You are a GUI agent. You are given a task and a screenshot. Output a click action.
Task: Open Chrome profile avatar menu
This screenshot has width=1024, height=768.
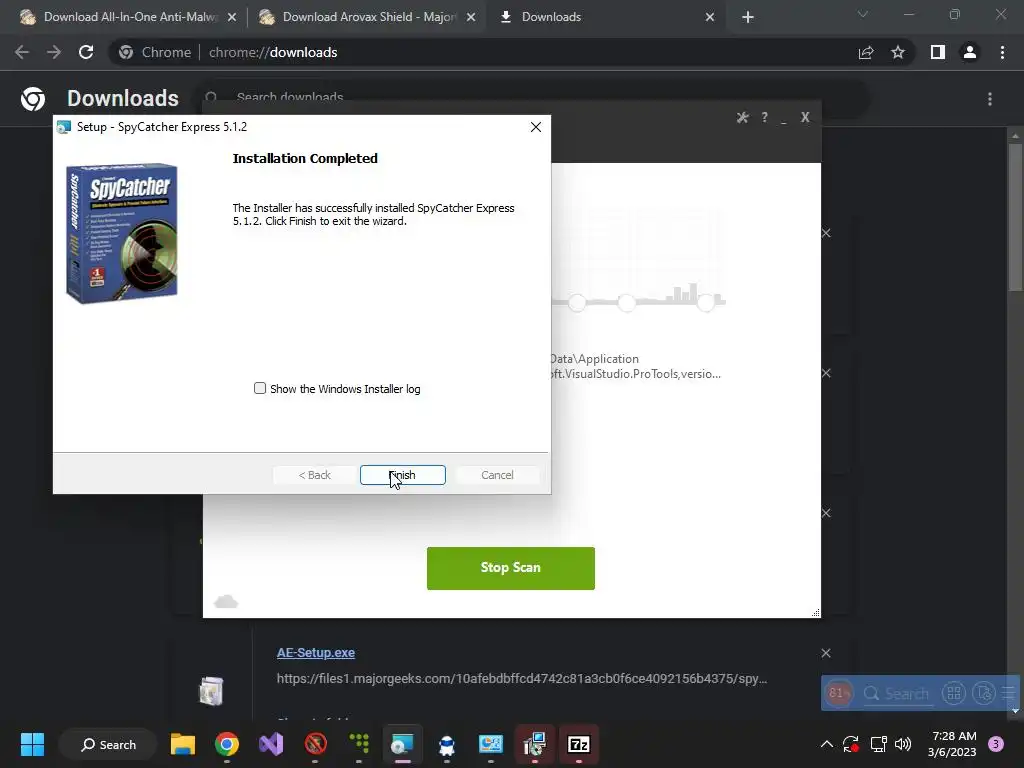[970, 52]
